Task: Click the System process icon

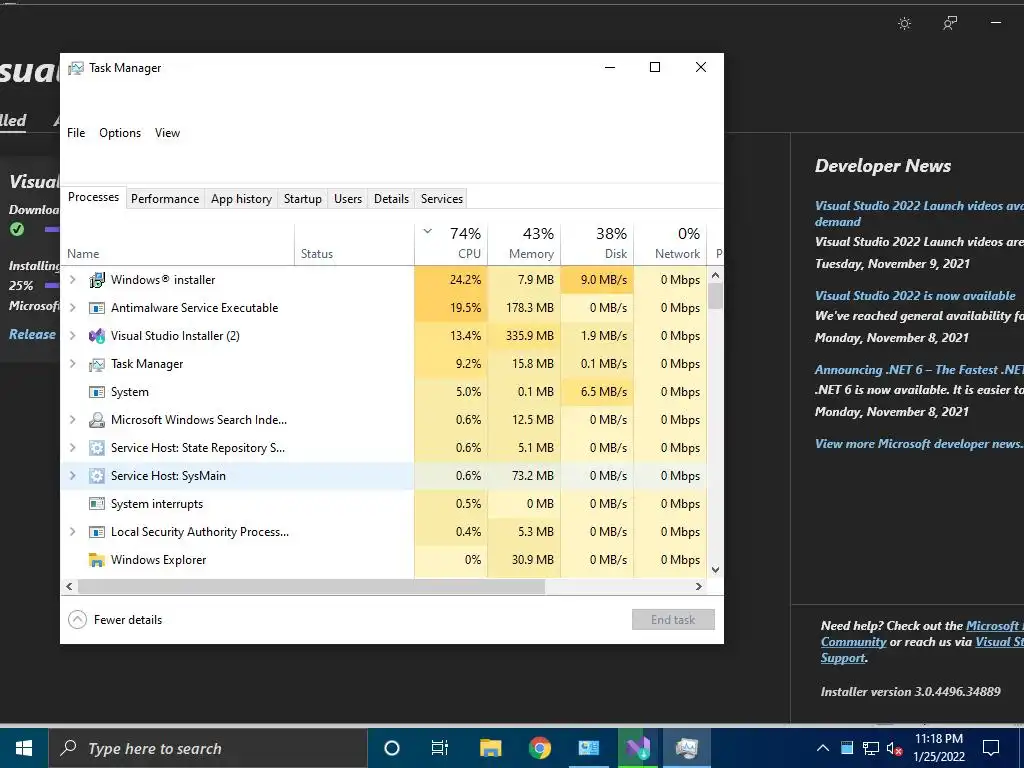Action: [x=97, y=392]
